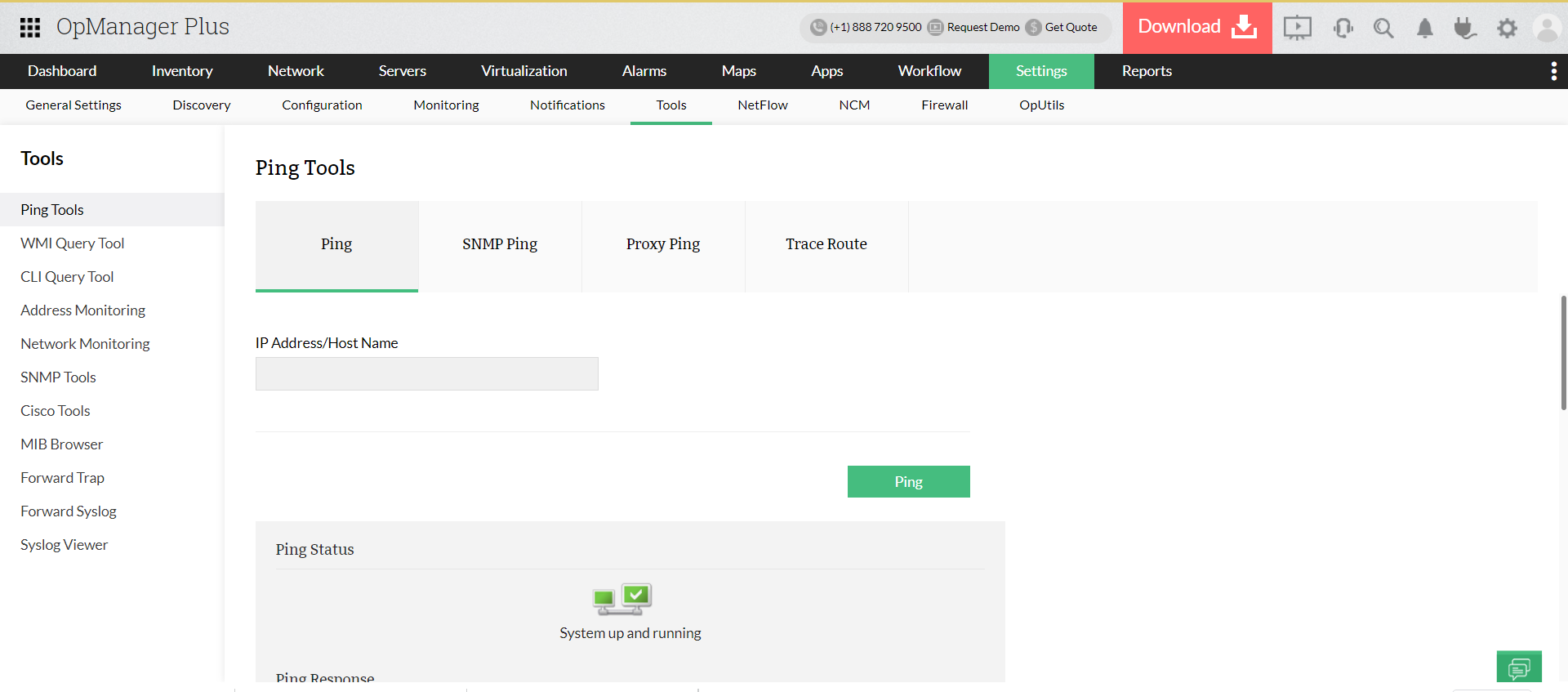
Task: Click the Request Demo link
Action: pyautogui.click(x=983, y=28)
